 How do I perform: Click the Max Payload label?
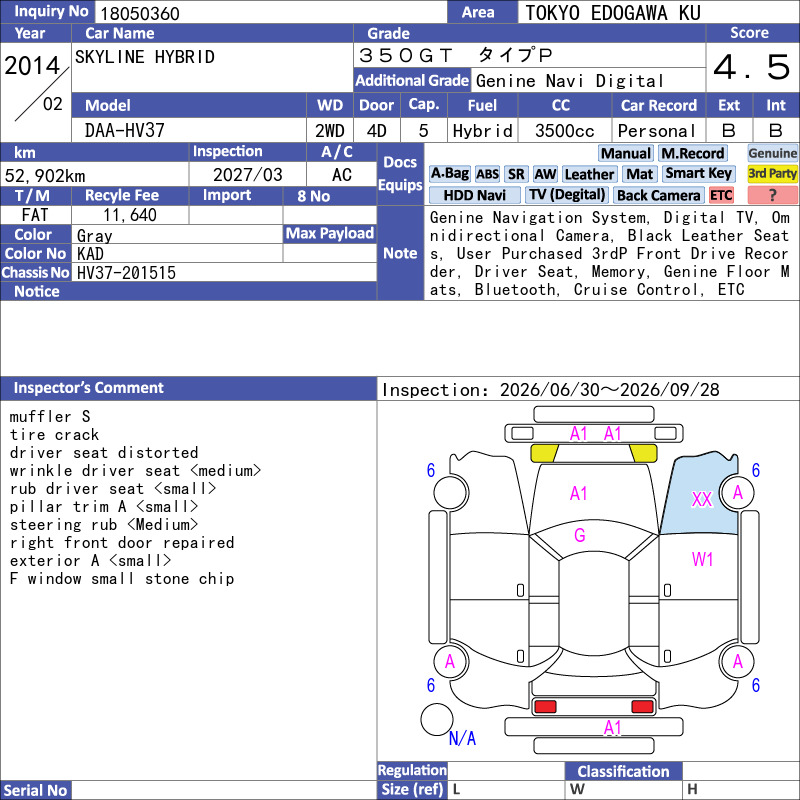[x=330, y=233]
